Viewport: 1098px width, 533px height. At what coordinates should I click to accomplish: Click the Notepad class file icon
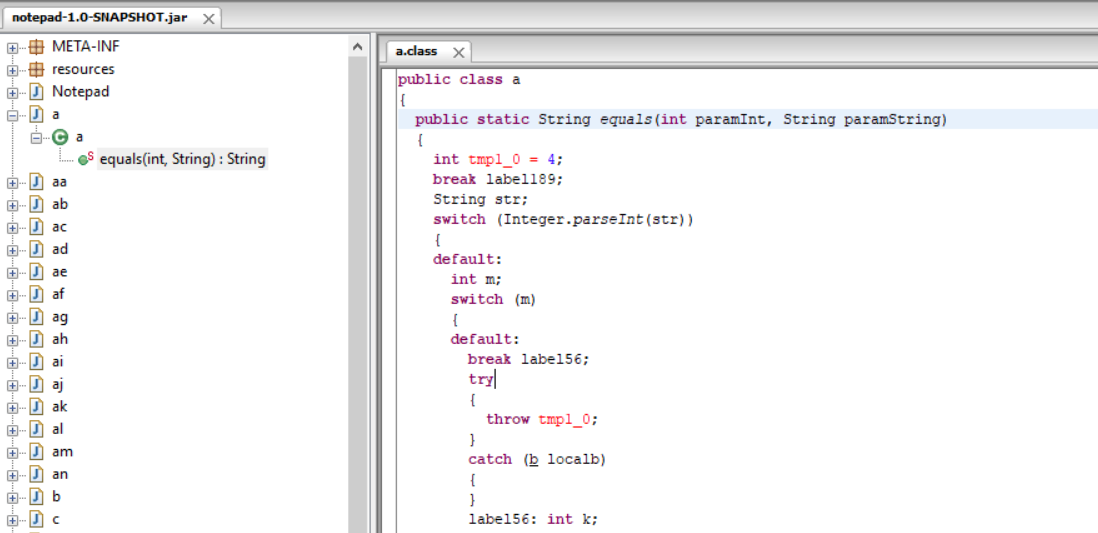click(36, 92)
